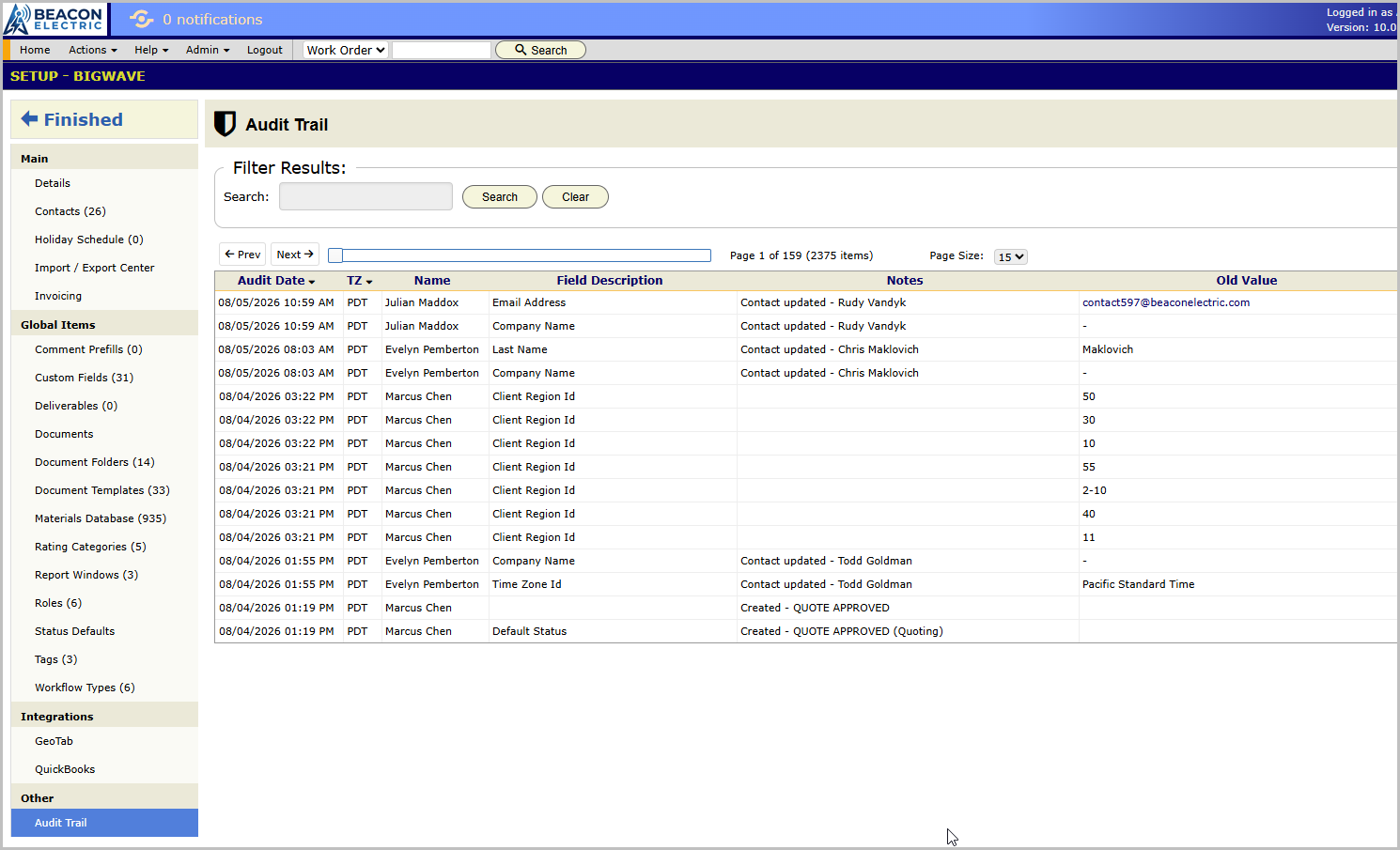
Task: Open Import / Export Center
Action: click(x=95, y=268)
